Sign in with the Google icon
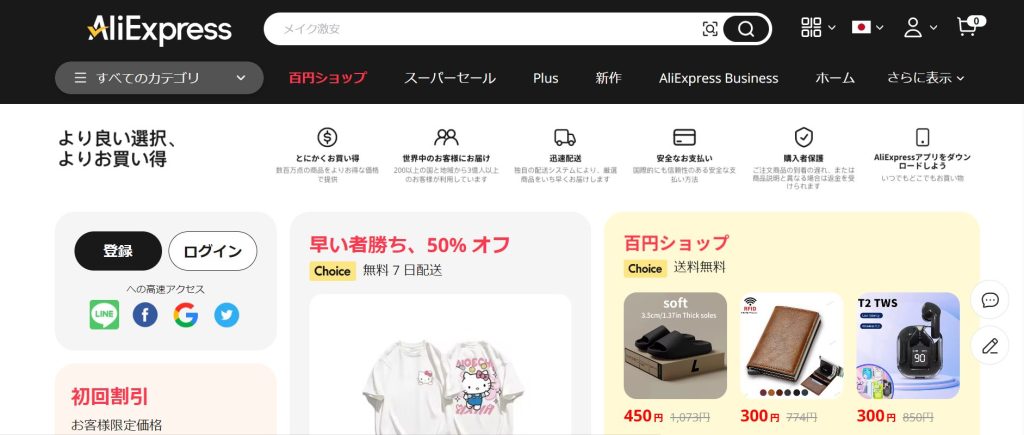 point(185,315)
